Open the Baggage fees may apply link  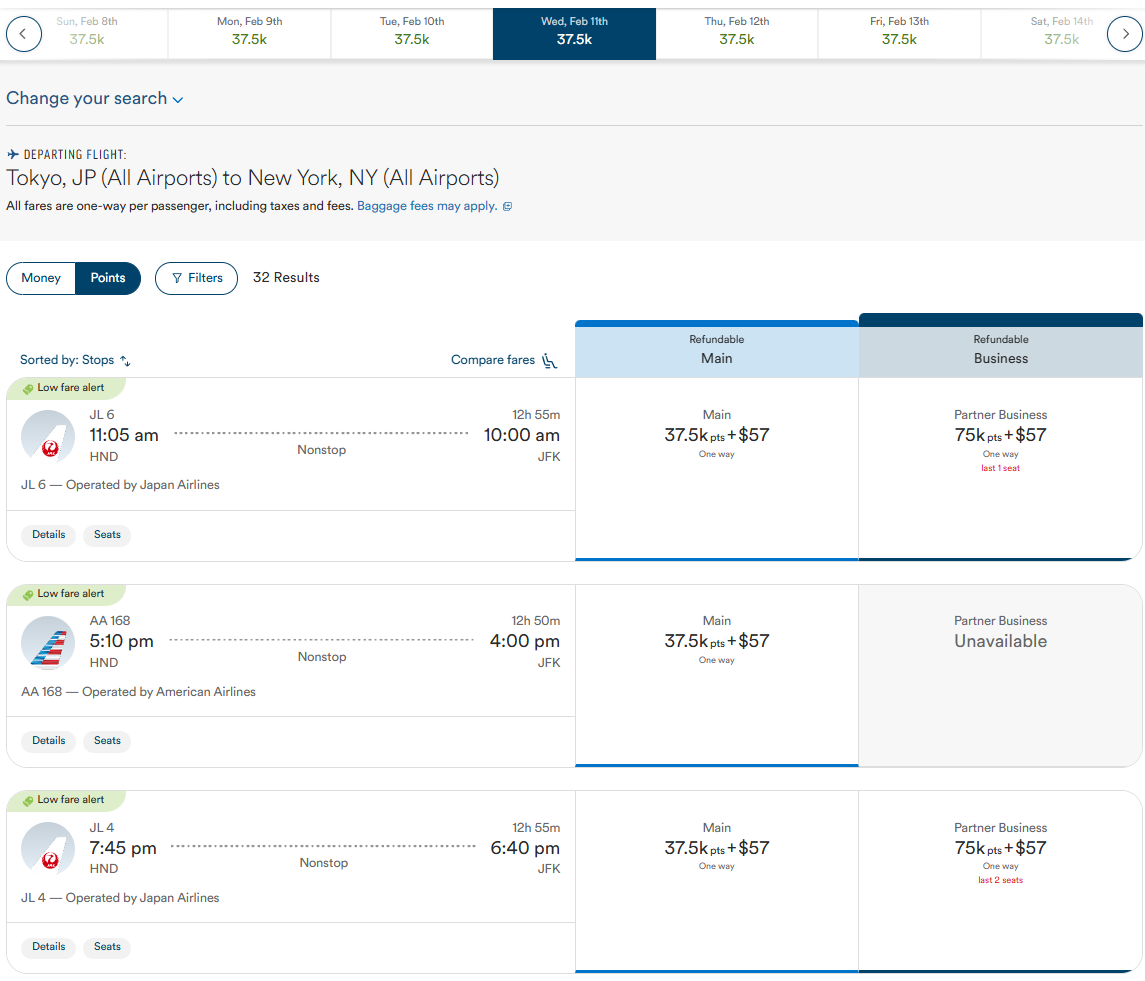pyautogui.click(x=427, y=206)
